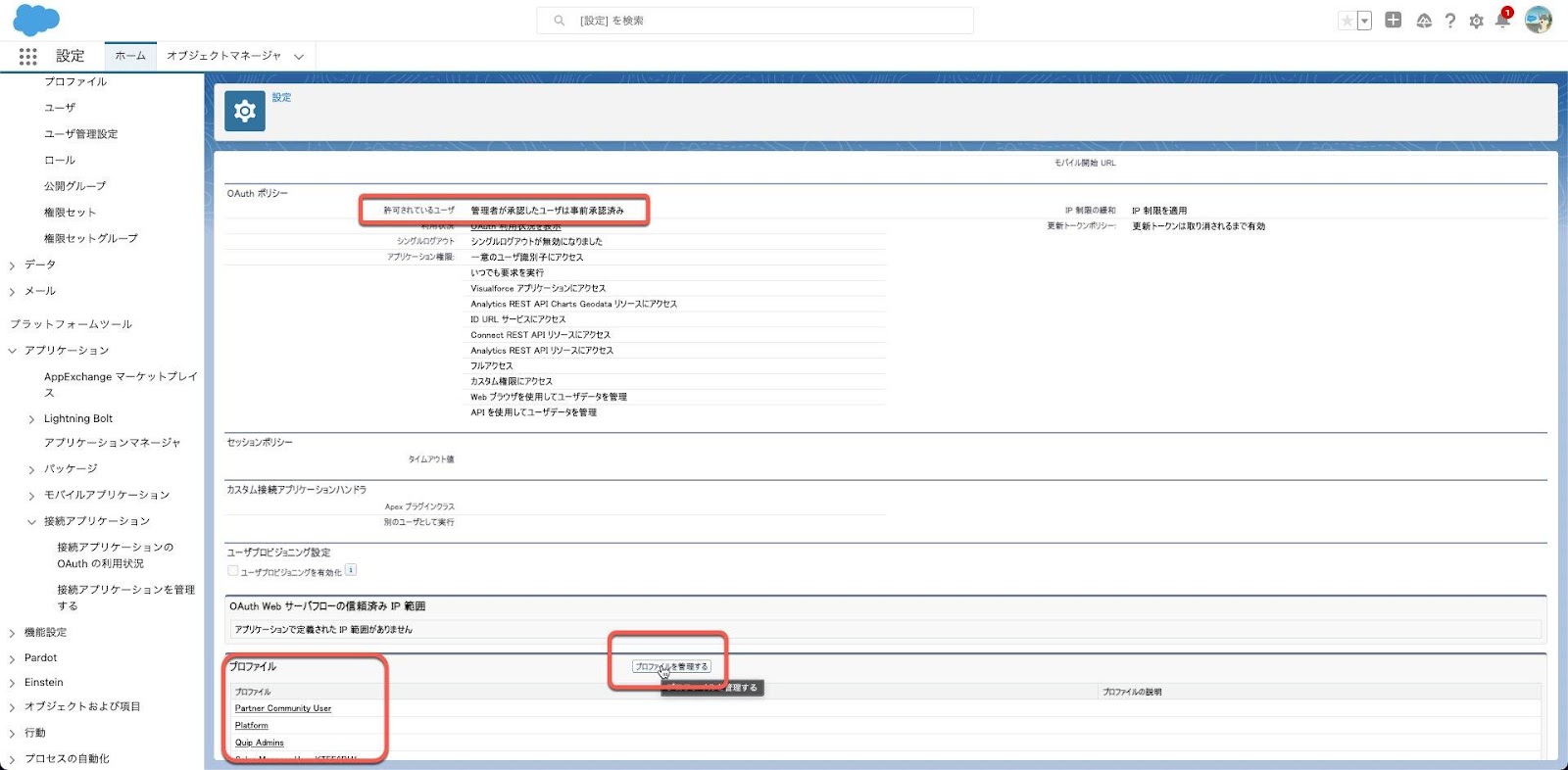This screenshot has width=1568, height=770.
Task: Expand プロセスの自動化
Action: pos(12,759)
